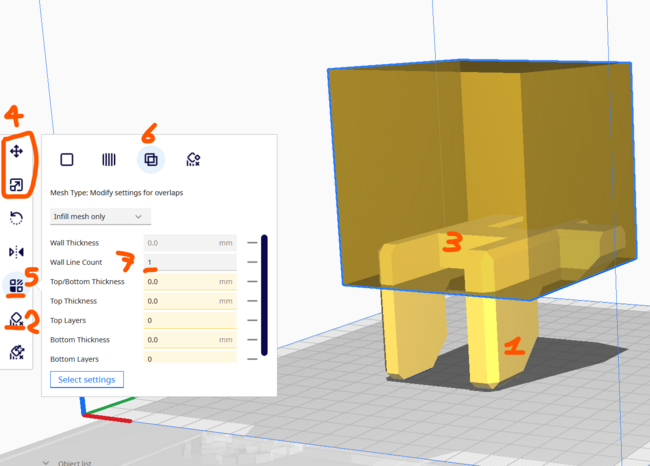This screenshot has width=650, height=466.
Task: Remove the Wall Line Count setting
Action: tap(250, 262)
